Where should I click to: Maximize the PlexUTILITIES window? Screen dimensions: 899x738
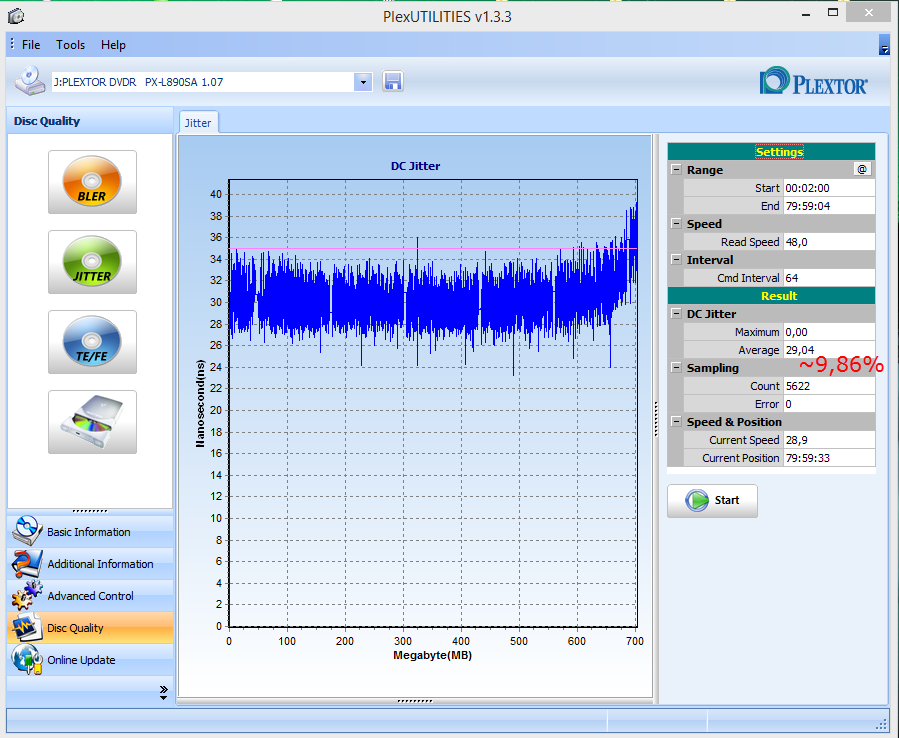(x=832, y=13)
